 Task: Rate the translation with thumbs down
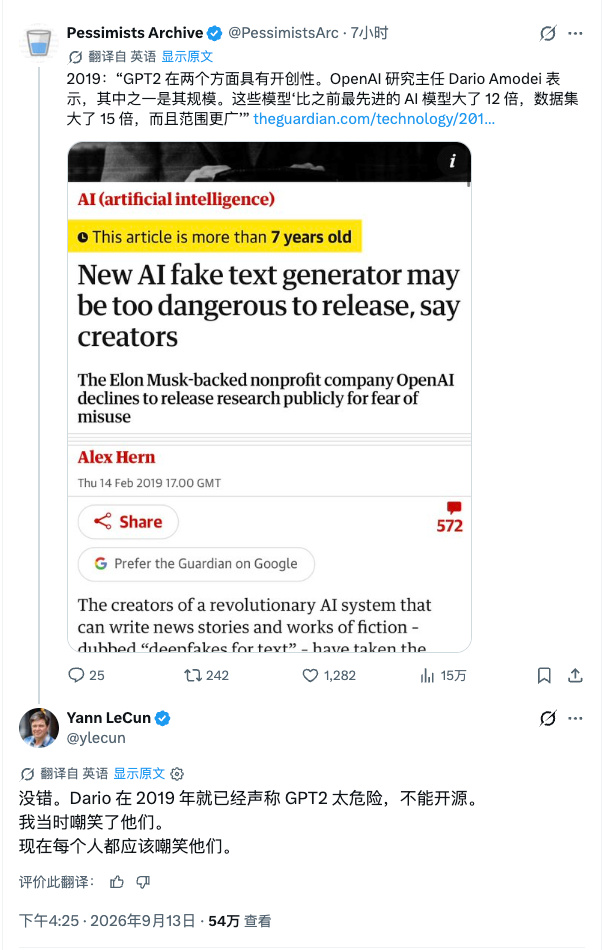point(143,882)
